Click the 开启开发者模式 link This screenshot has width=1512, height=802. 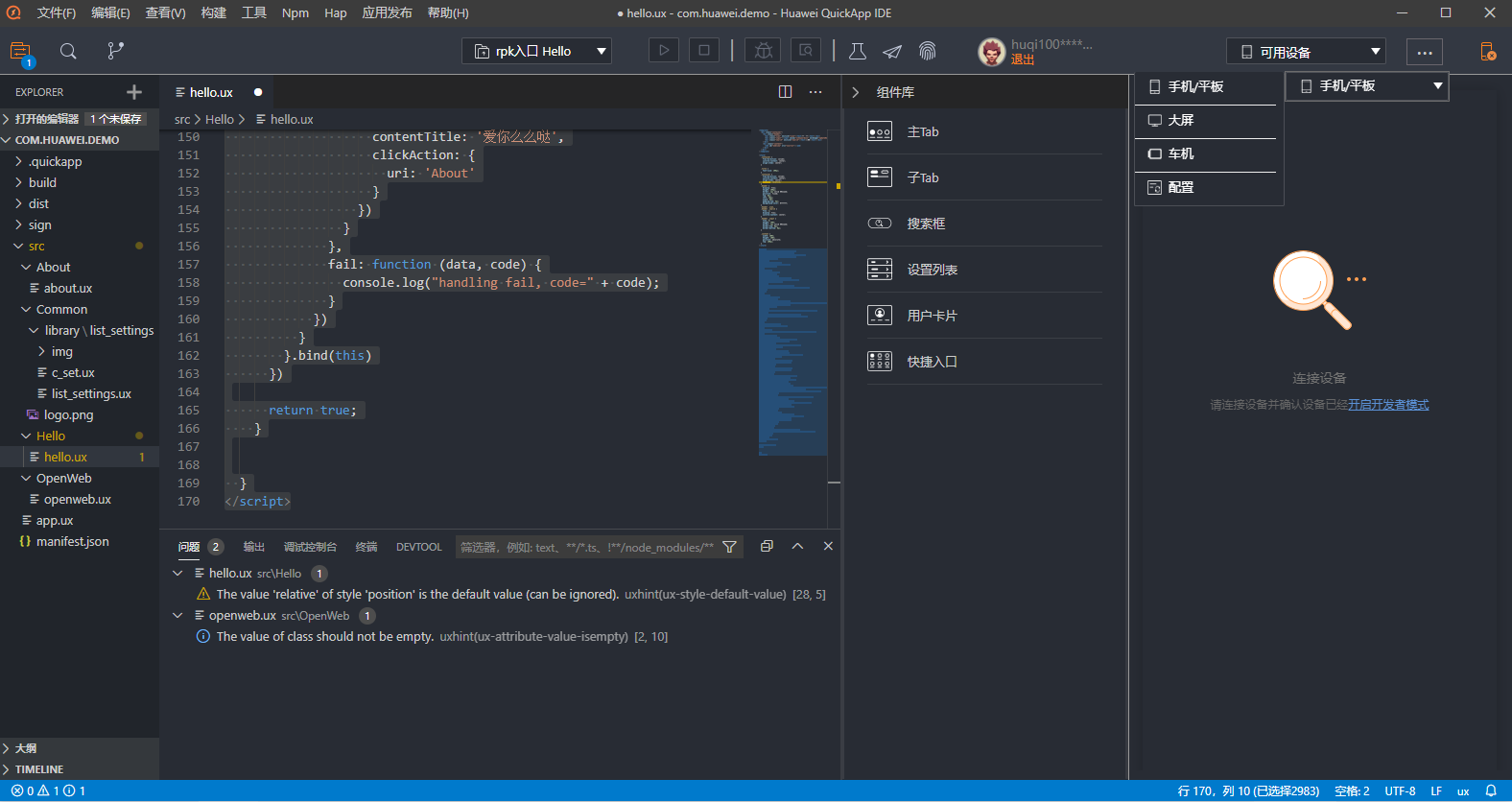click(x=1388, y=405)
